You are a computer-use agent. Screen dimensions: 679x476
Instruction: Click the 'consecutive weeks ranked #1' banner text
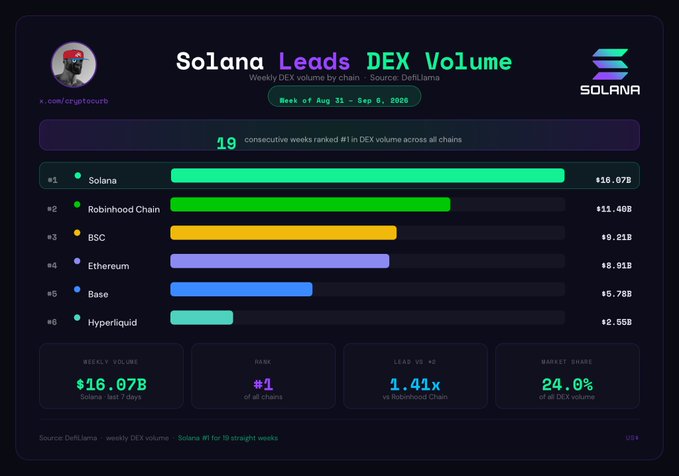click(x=353, y=139)
